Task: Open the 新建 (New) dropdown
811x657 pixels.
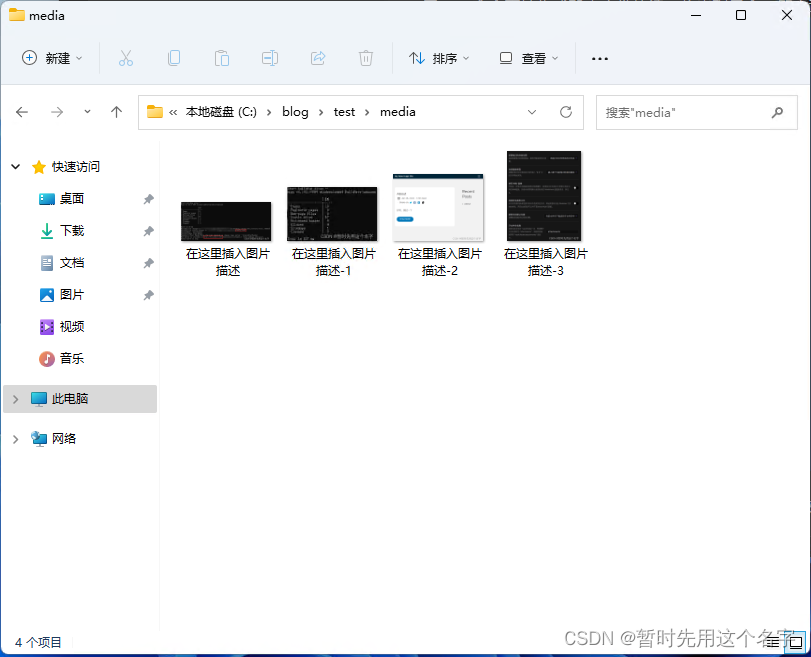Action: point(52,59)
